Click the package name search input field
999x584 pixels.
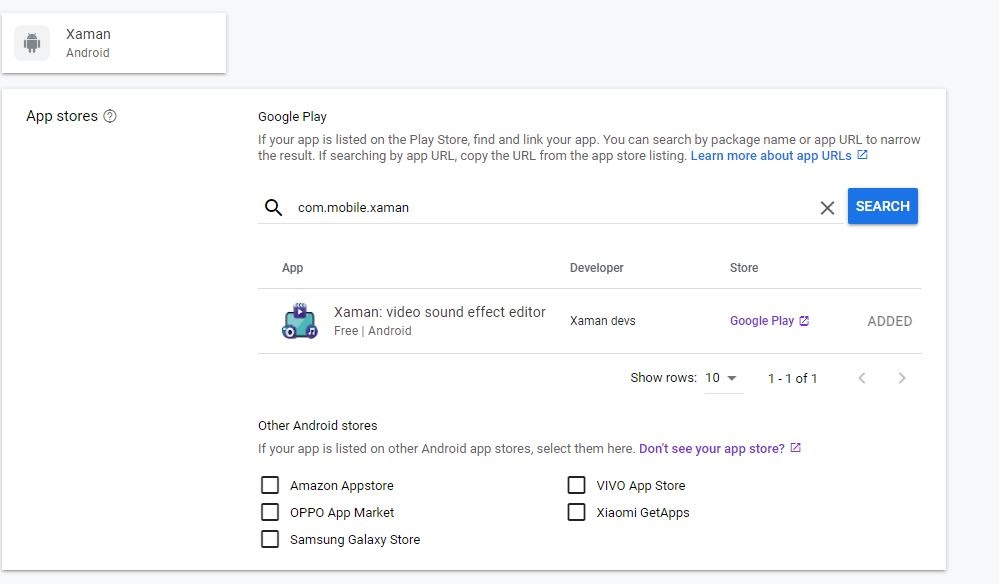[550, 208]
